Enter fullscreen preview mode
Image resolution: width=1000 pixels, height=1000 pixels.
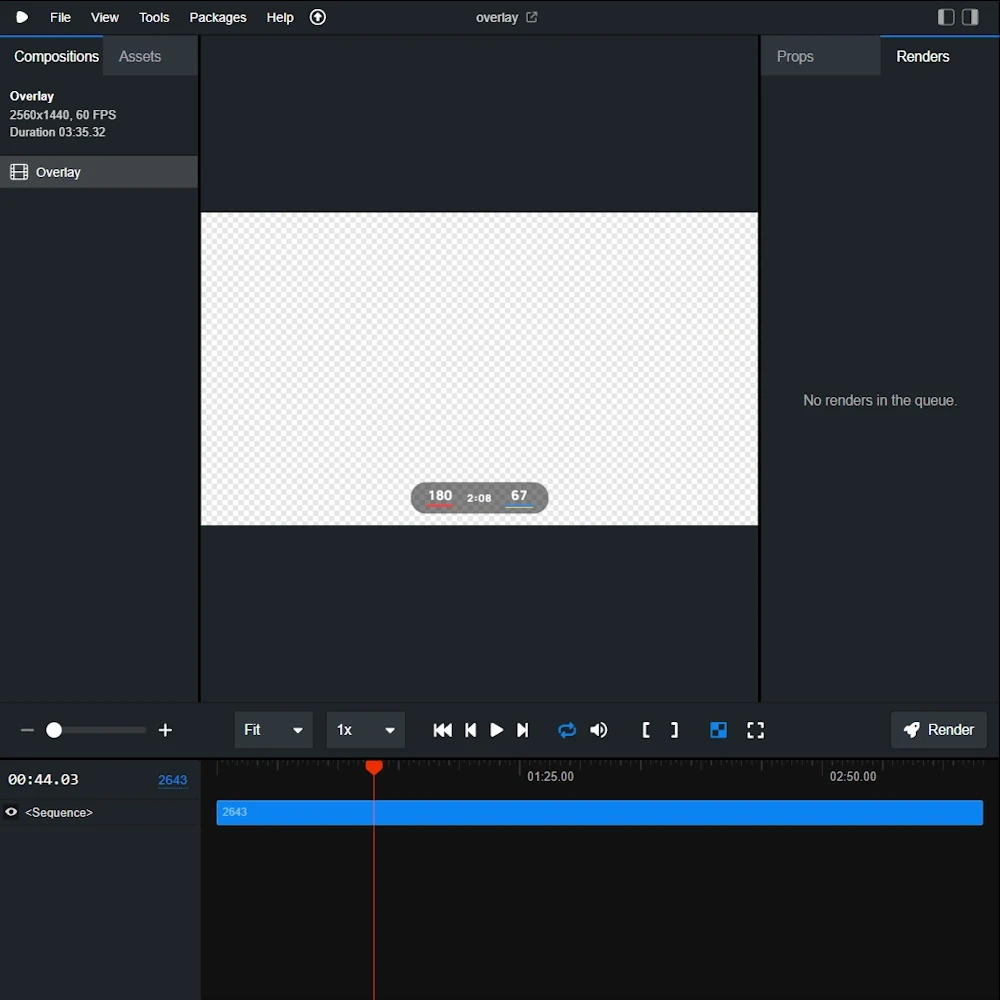click(x=755, y=730)
